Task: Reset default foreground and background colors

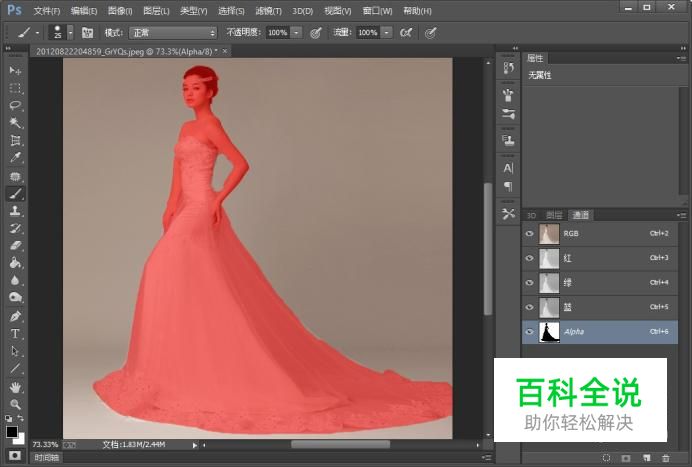Action: (8, 418)
